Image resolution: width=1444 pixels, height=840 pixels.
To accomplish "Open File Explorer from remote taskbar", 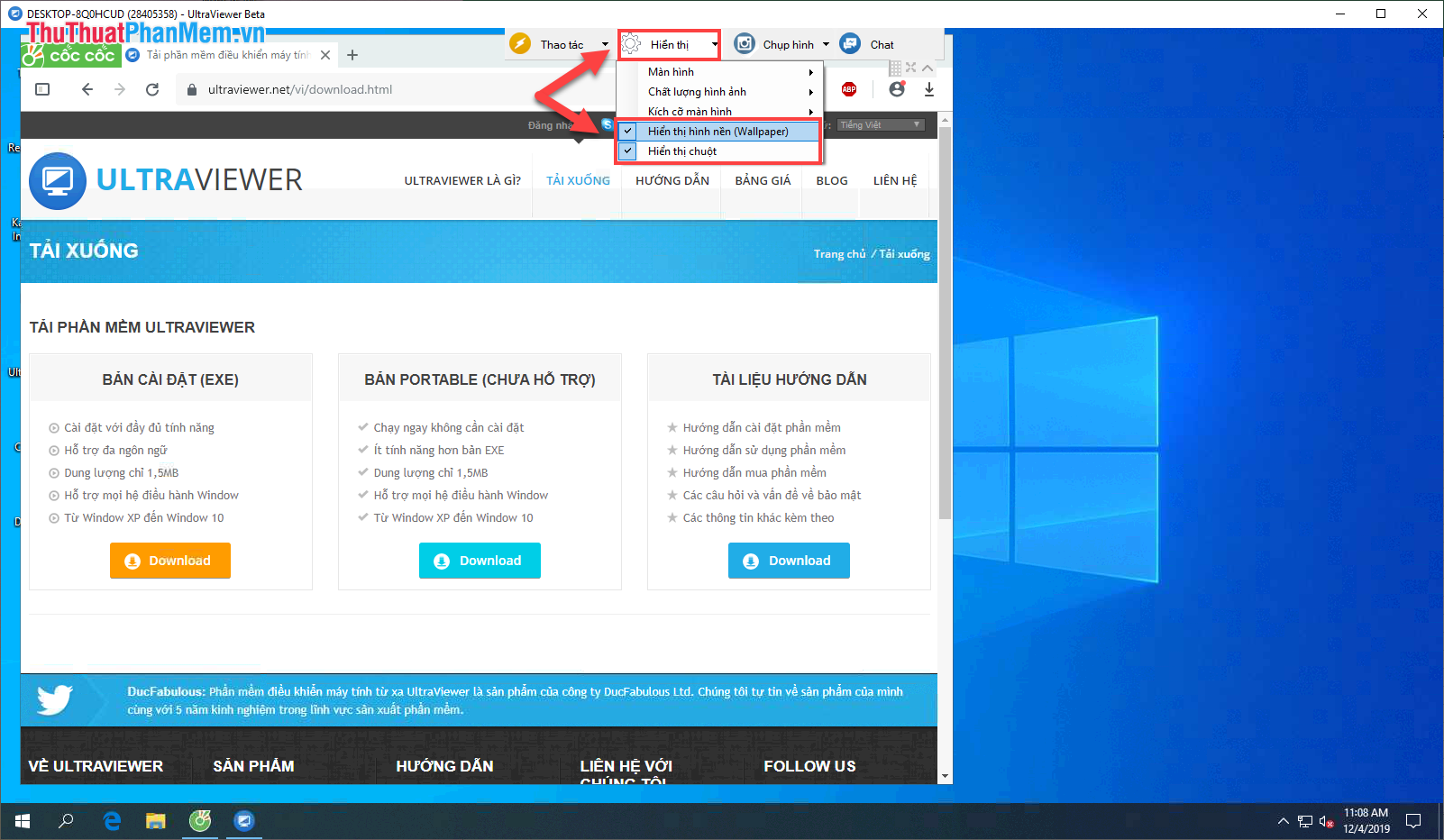I will pyautogui.click(x=156, y=821).
